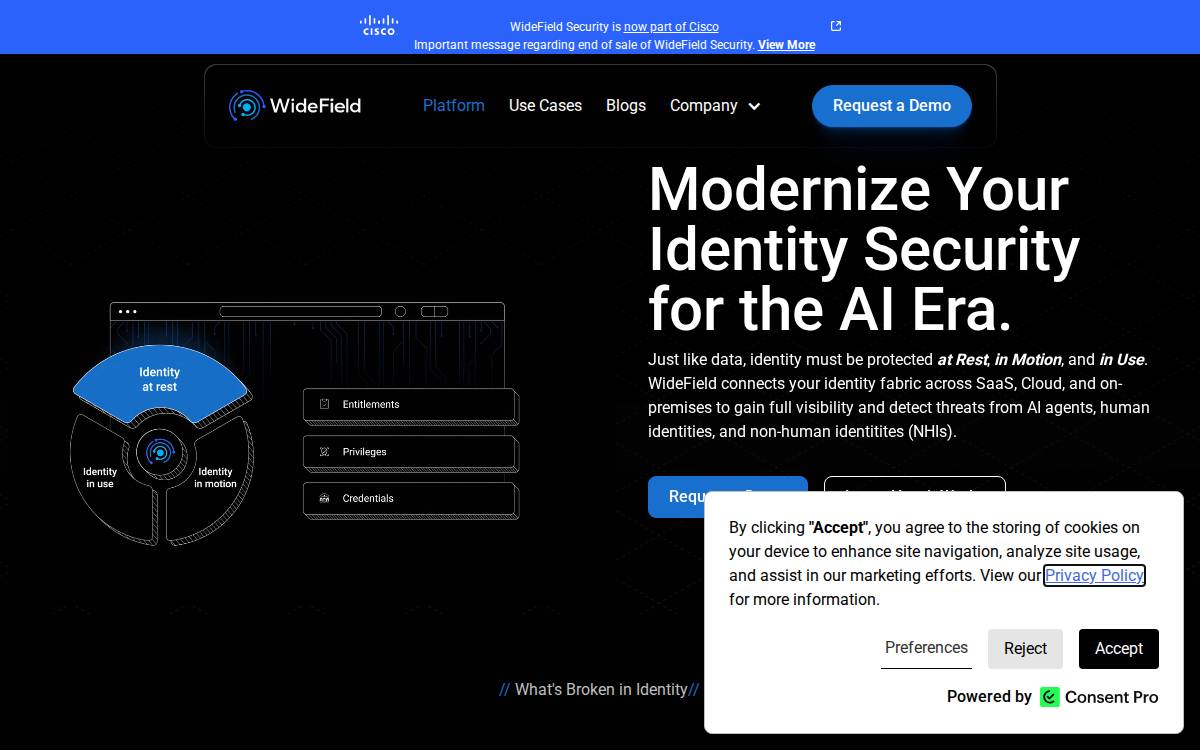Click the Consent Pro text
The image size is (1200, 750).
(x=1112, y=697)
